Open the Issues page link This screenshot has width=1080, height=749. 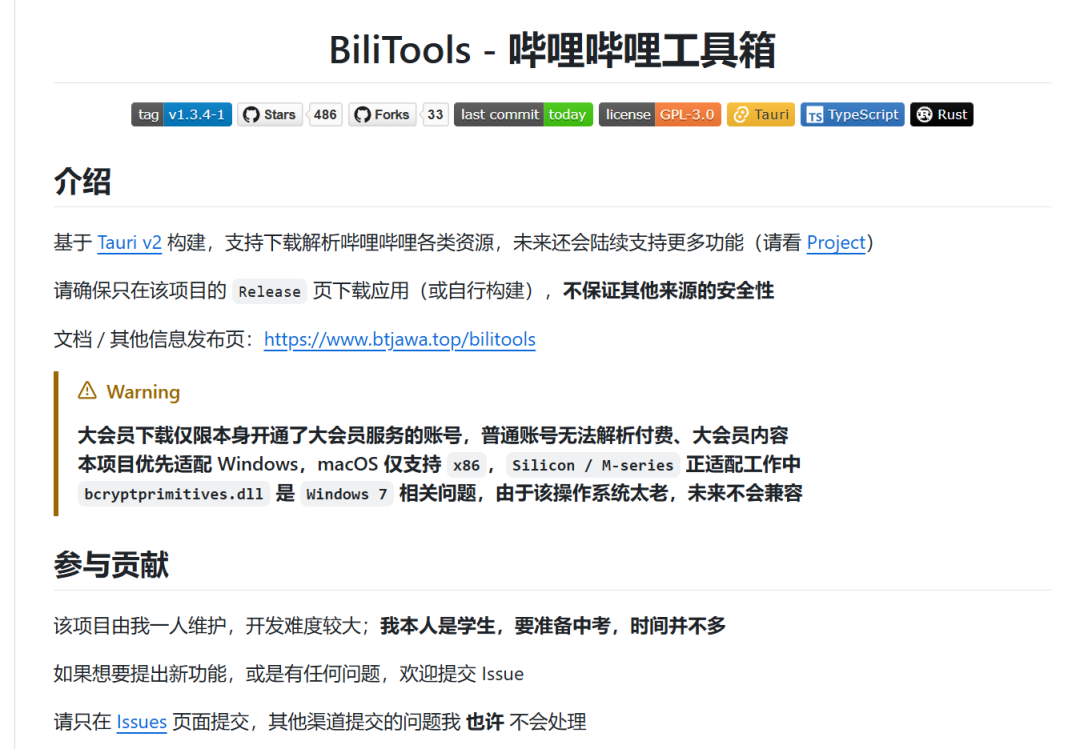(141, 721)
